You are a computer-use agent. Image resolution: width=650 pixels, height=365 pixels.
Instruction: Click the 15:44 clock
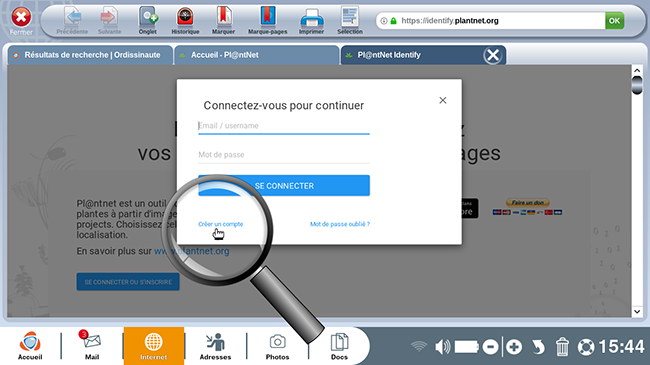pos(621,346)
